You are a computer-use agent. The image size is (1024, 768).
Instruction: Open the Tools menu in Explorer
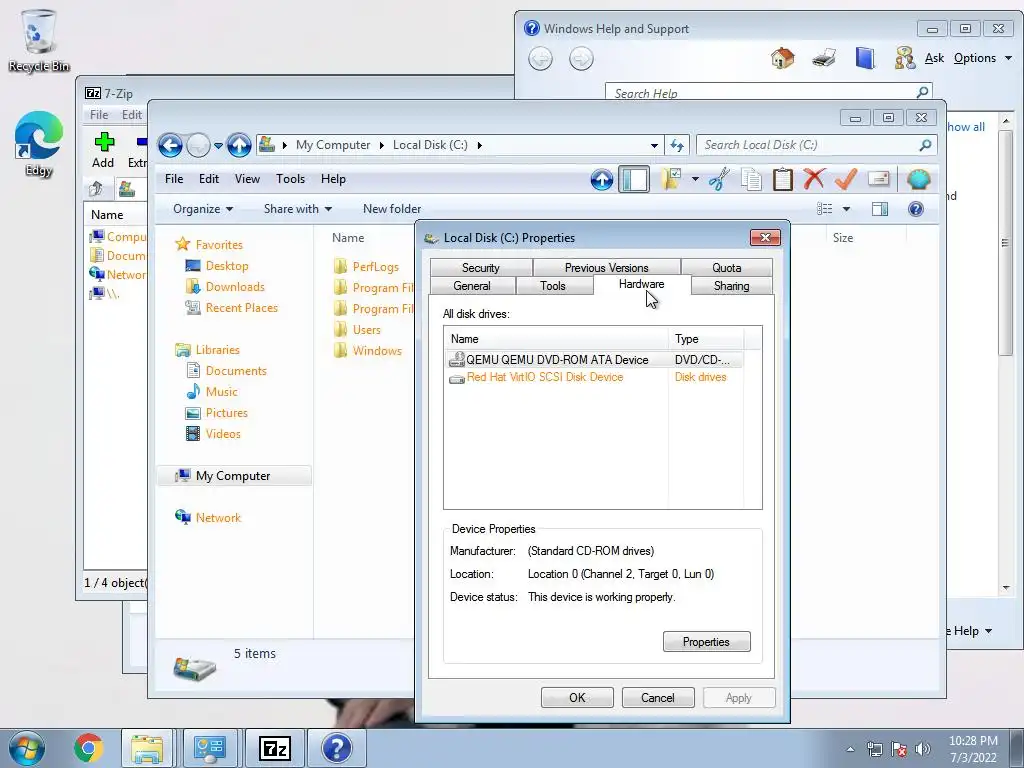(291, 179)
